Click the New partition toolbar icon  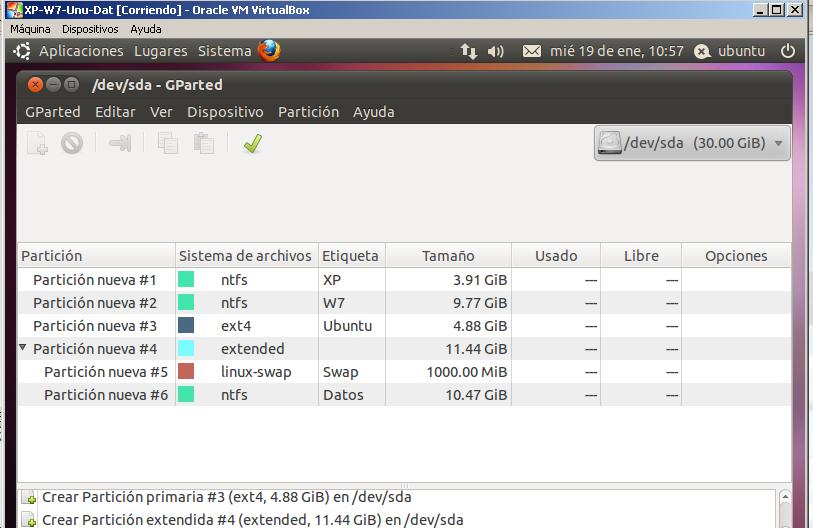click(x=37, y=143)
